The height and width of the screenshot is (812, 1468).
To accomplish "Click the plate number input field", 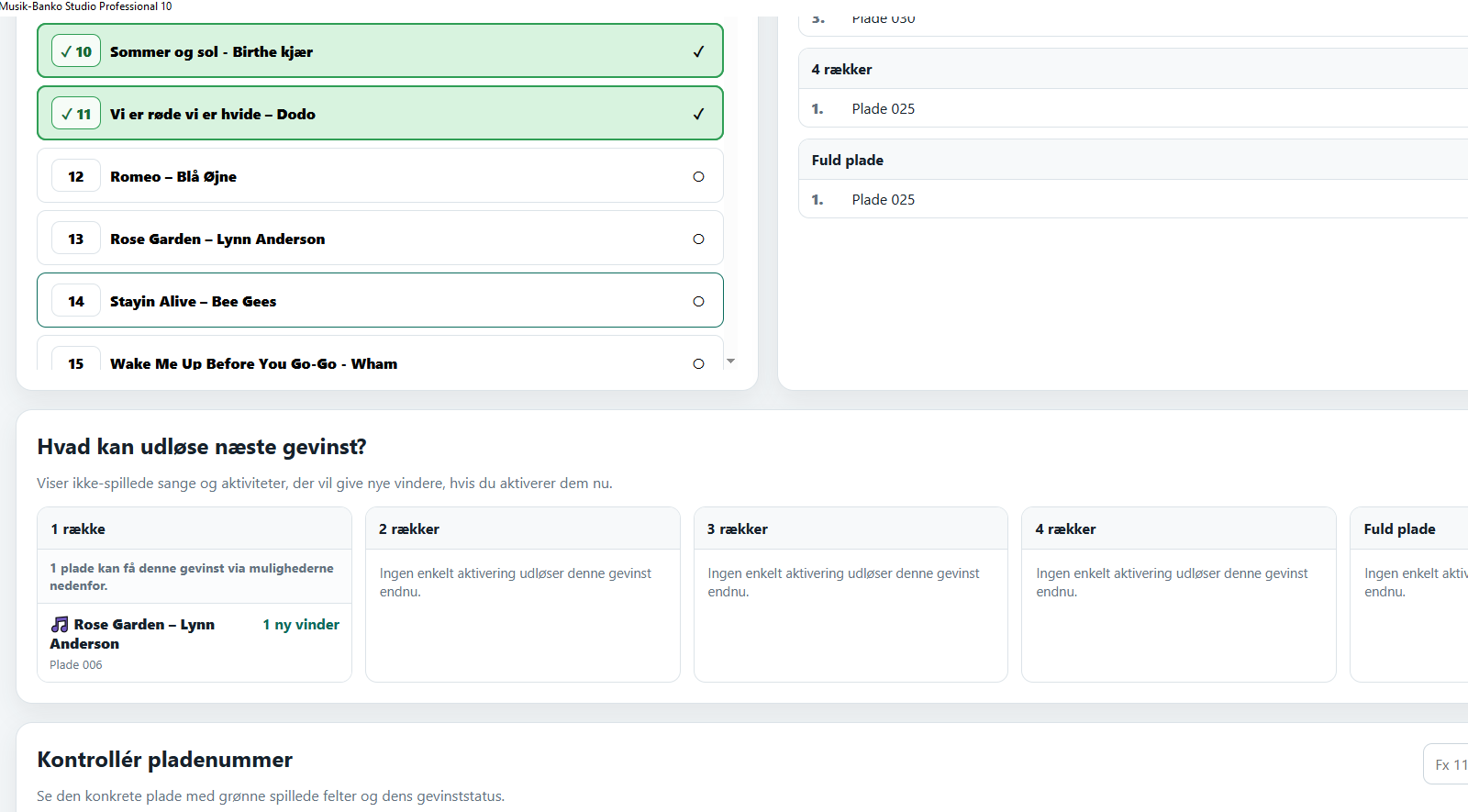I will pyautogui.click(x=1446, y=764).
